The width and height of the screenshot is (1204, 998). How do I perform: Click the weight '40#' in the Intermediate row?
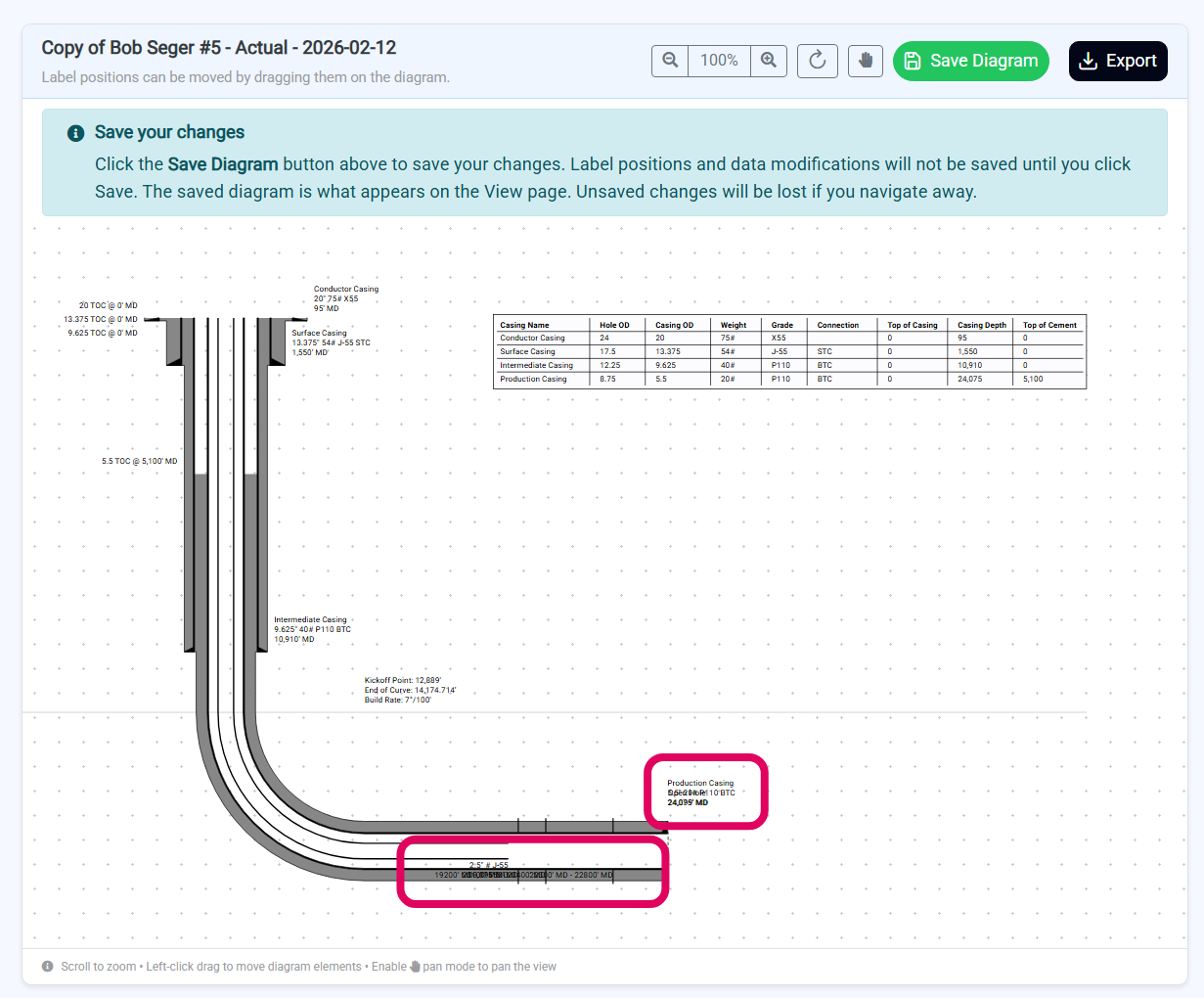click(x=728, y=365)
